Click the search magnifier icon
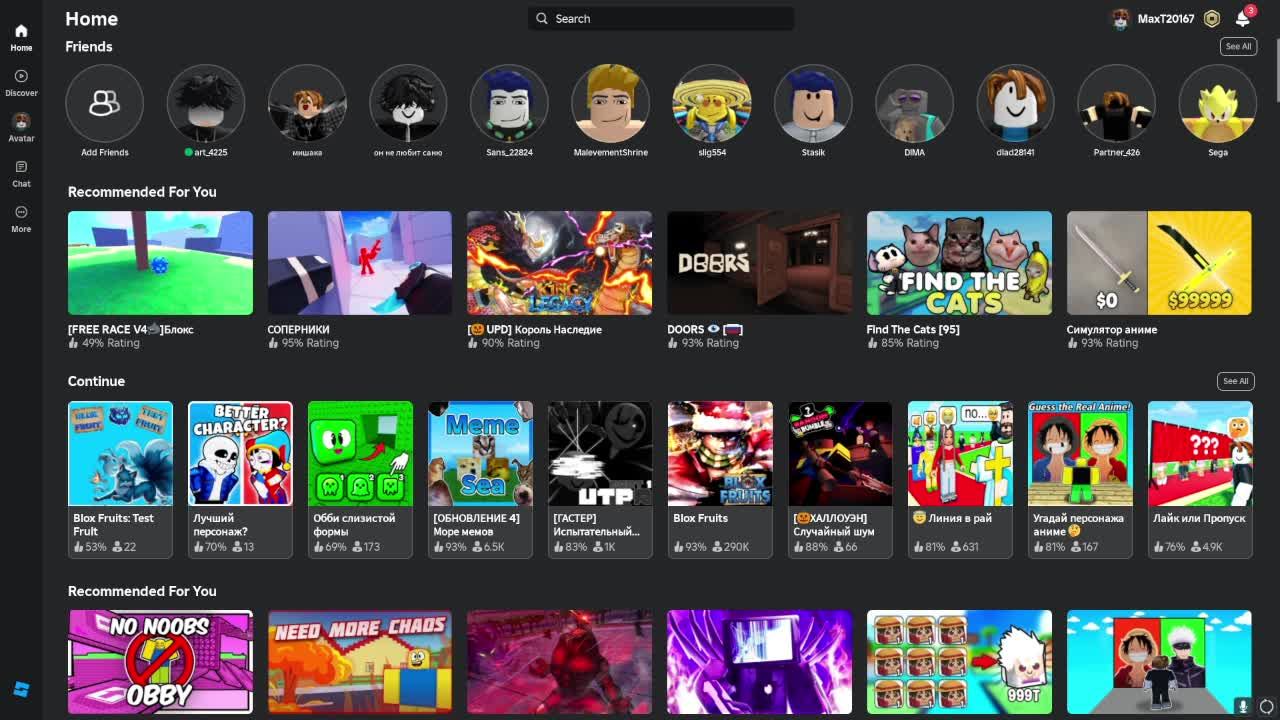The width and height of the screenshot is (1280, 720). pyautogui.click(x=542, y=19)
